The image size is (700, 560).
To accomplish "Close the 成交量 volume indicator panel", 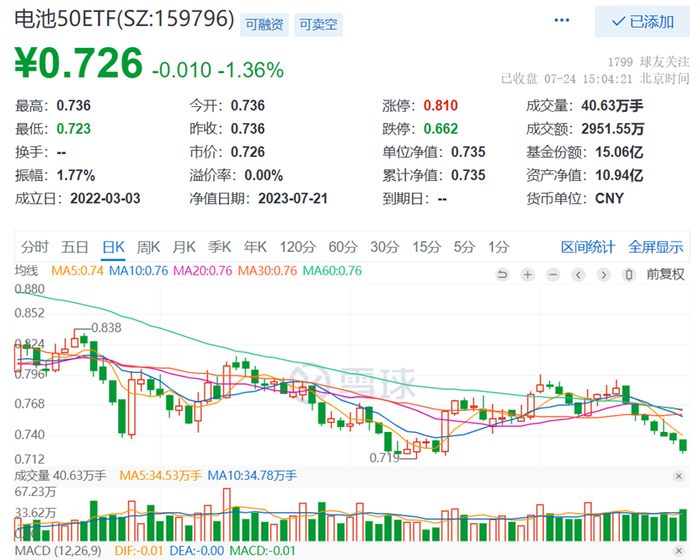I will click(x=679, y=476).
